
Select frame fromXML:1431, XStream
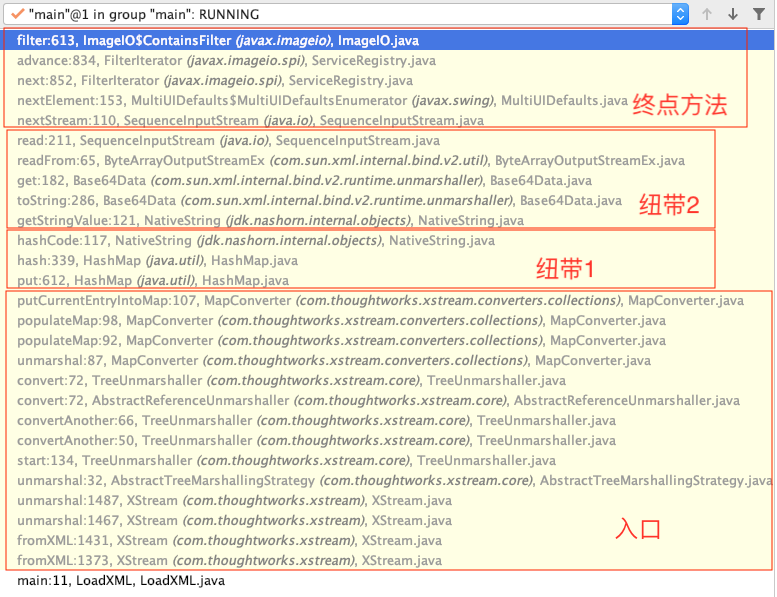(388, 541)
